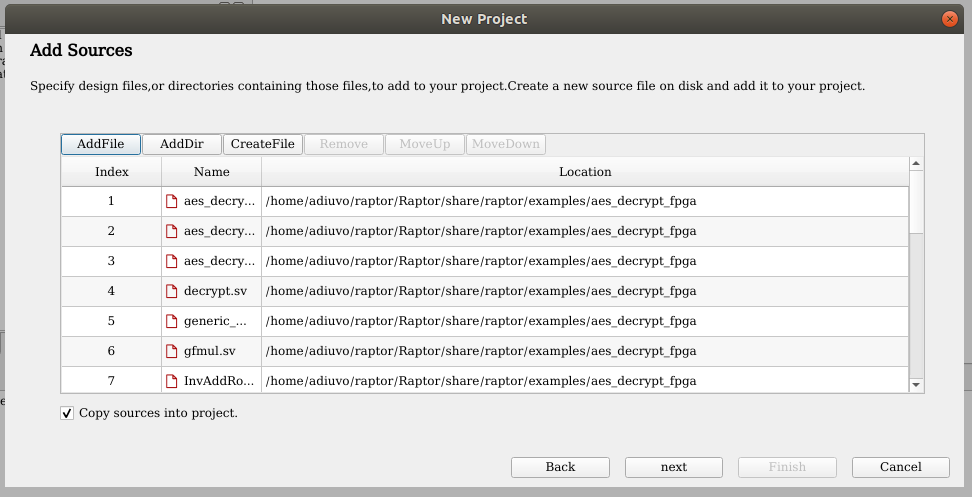972x497 pixels.
Task: Click the location path in row 1
Action: click(481, 201)
